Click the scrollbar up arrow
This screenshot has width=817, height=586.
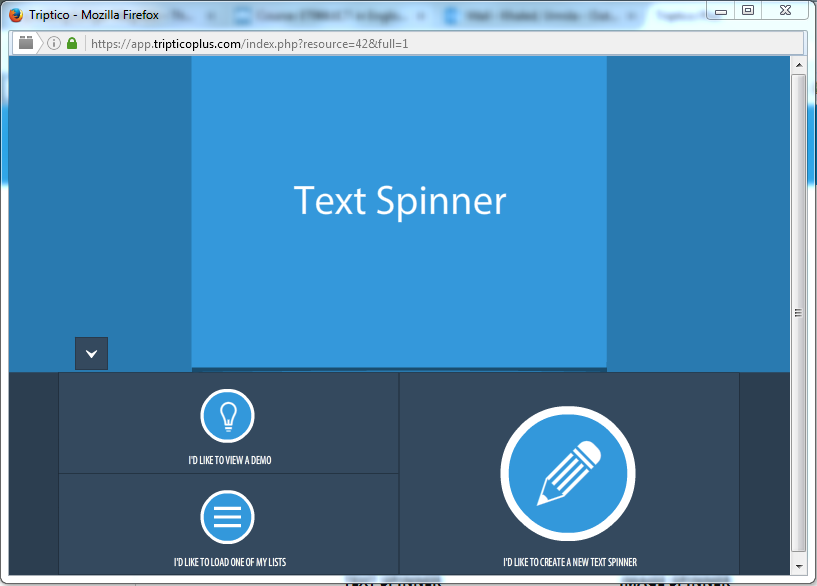798,64
